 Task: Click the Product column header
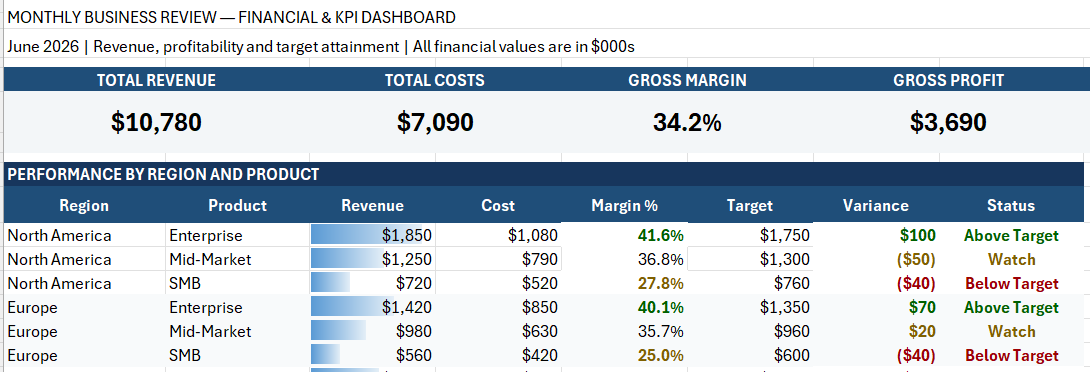point(237,205)
